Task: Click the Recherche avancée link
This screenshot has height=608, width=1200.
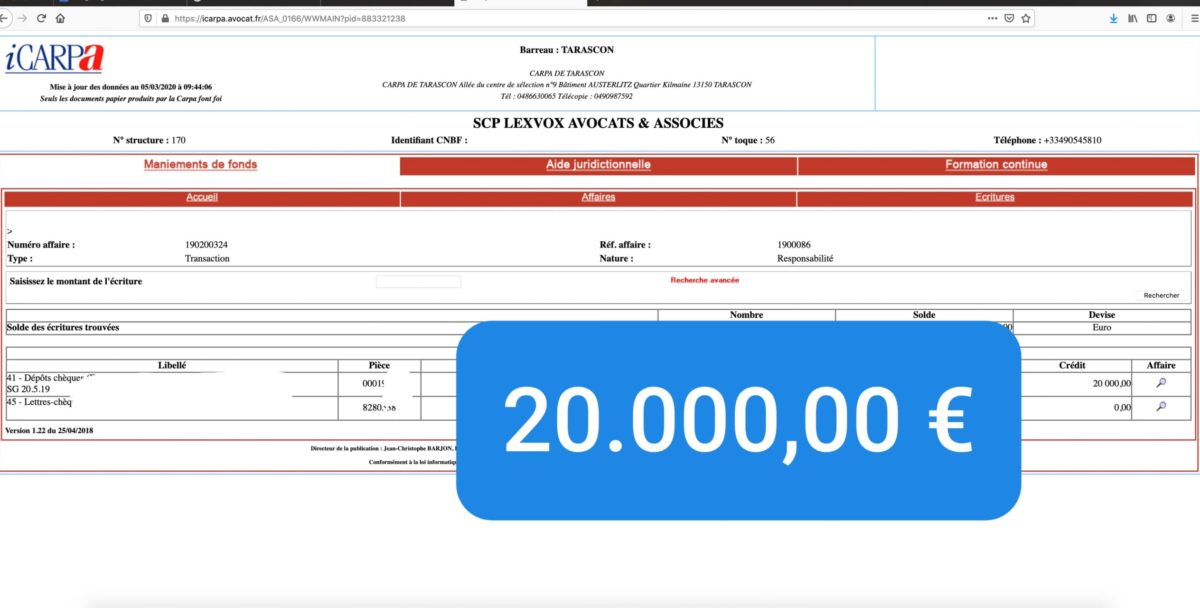Action: [704, 280]
